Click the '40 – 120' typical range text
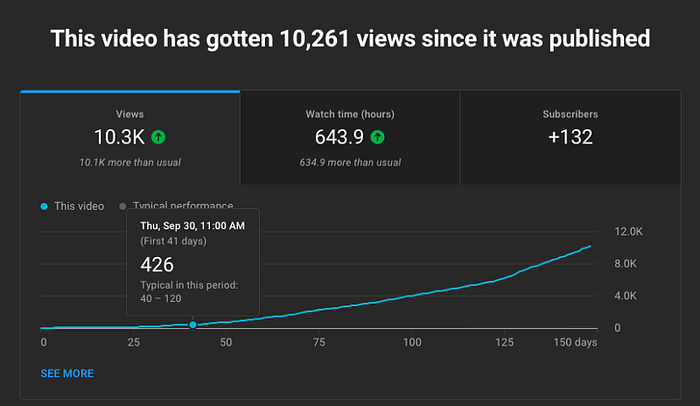The height and width of the screenshot is (406, 700). point(161,299)
